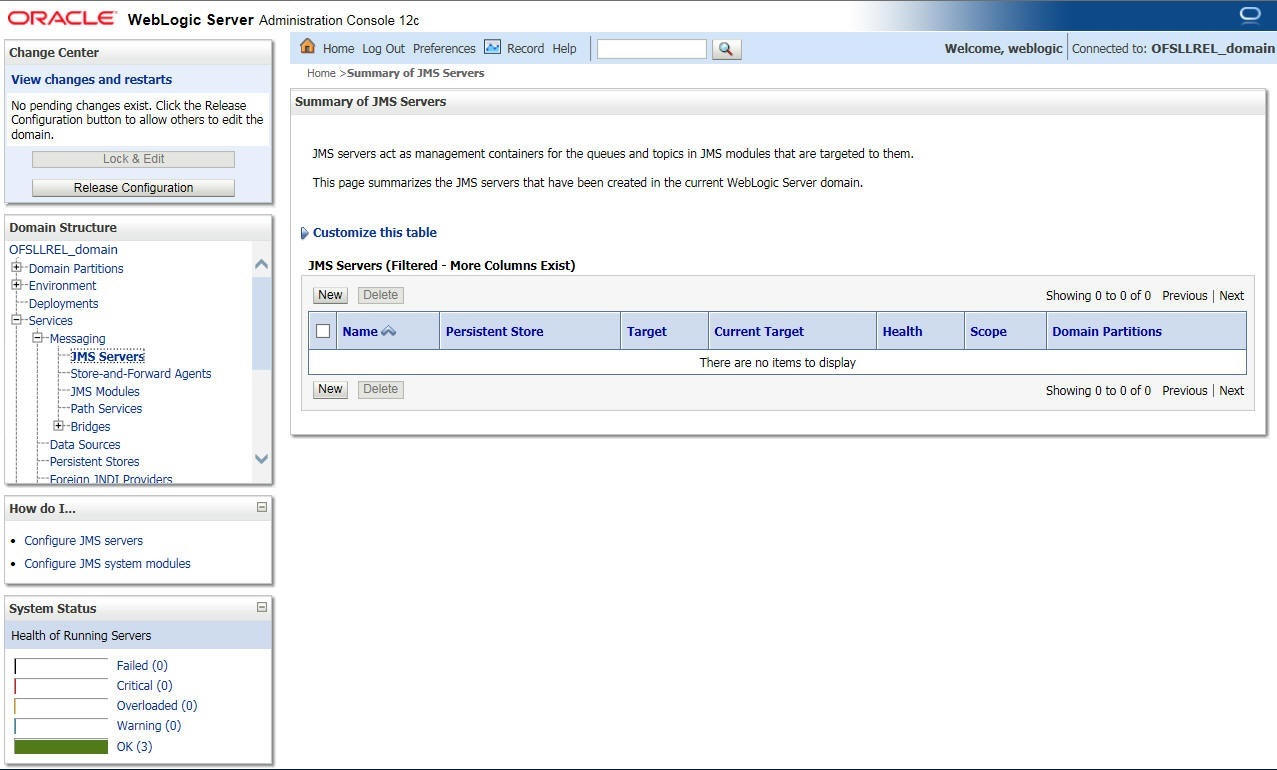
Task: Open the Home toolbar link
Action: [x=338, y=48]
